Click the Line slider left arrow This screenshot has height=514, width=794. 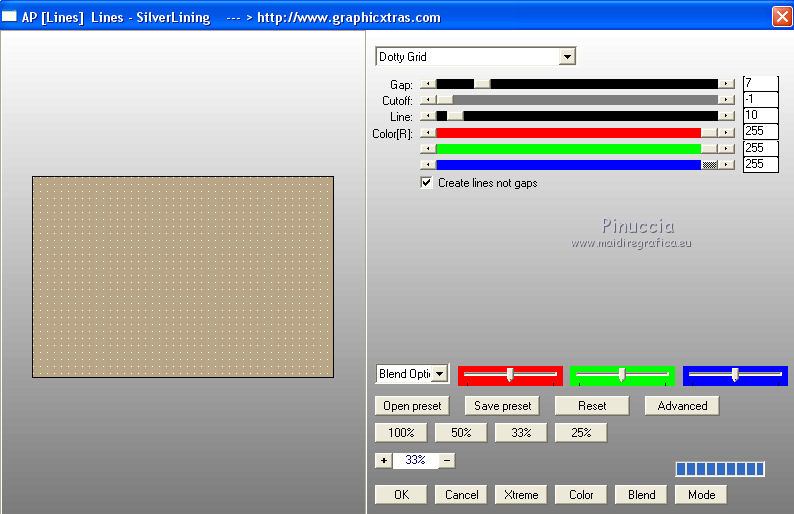tap(428, 116)
